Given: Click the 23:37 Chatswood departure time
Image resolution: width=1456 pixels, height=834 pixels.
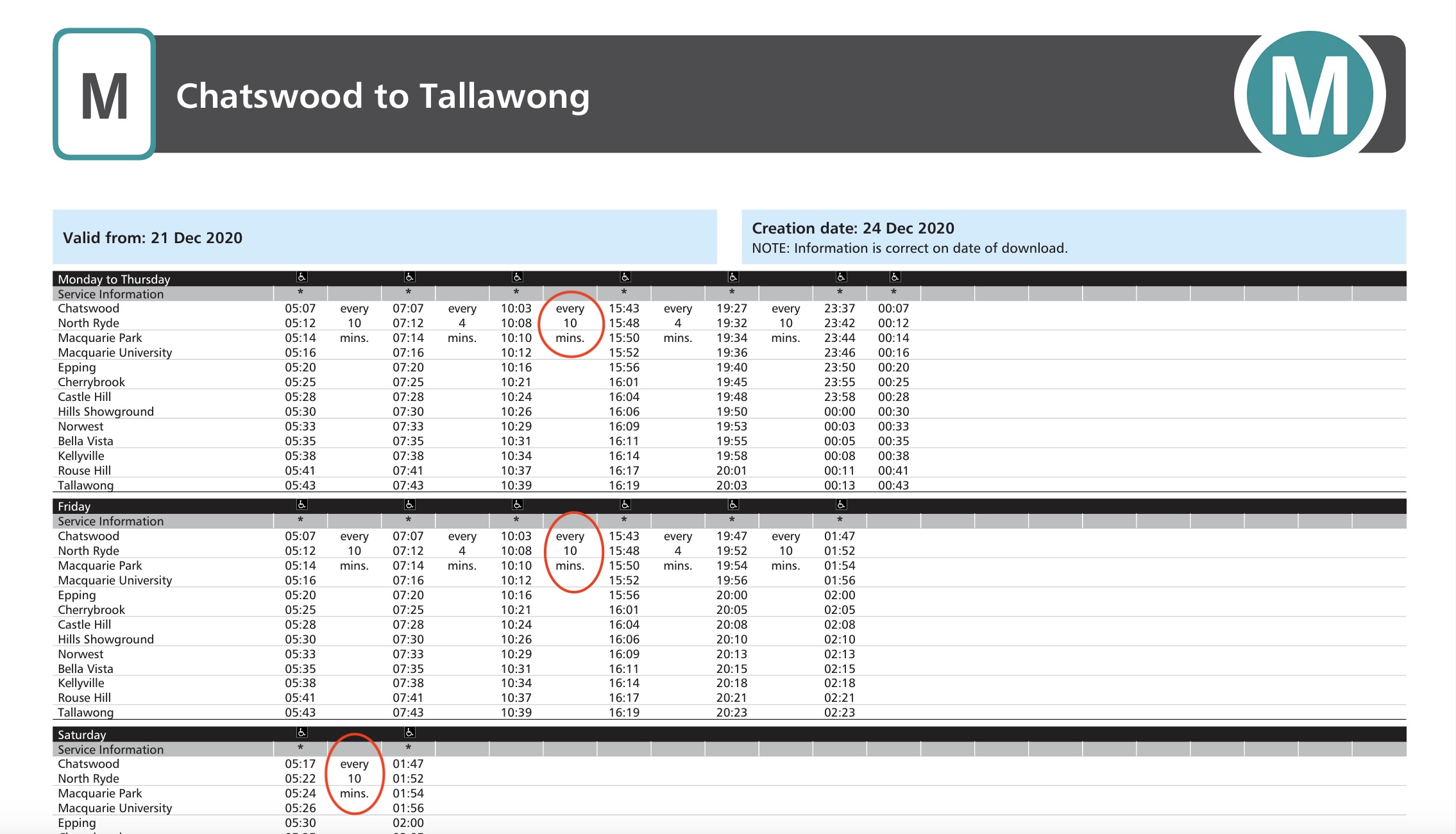Looking at the screenshot, I should click(840, 309).
